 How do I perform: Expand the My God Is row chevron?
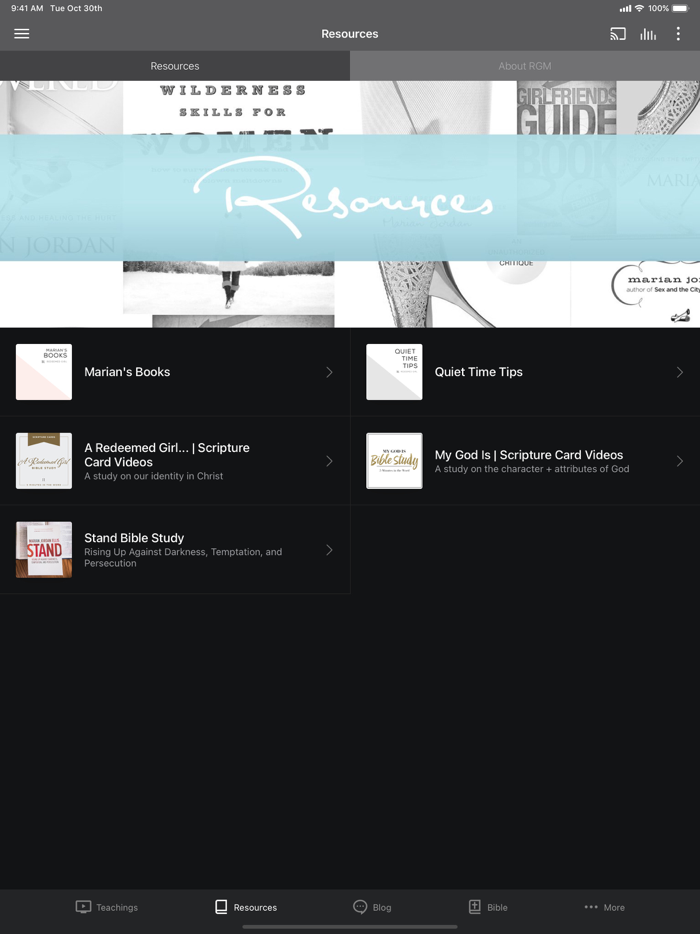pos(679,460)
